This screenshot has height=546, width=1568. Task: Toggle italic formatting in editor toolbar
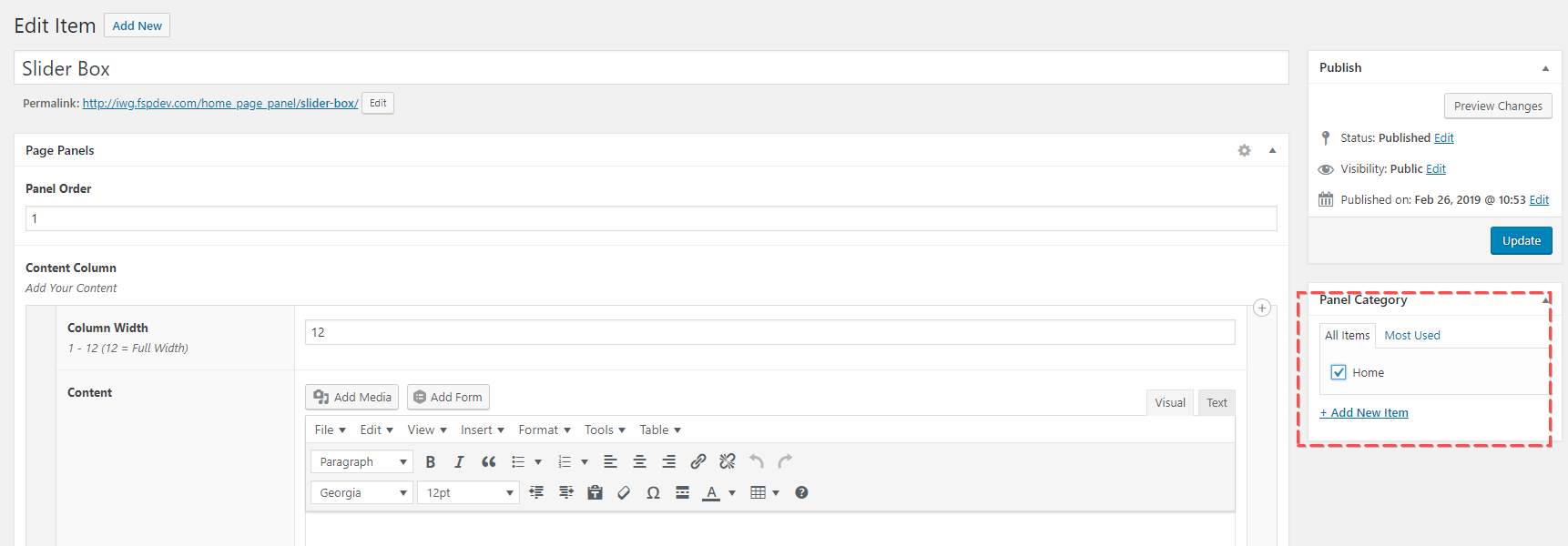click(460, 461)
